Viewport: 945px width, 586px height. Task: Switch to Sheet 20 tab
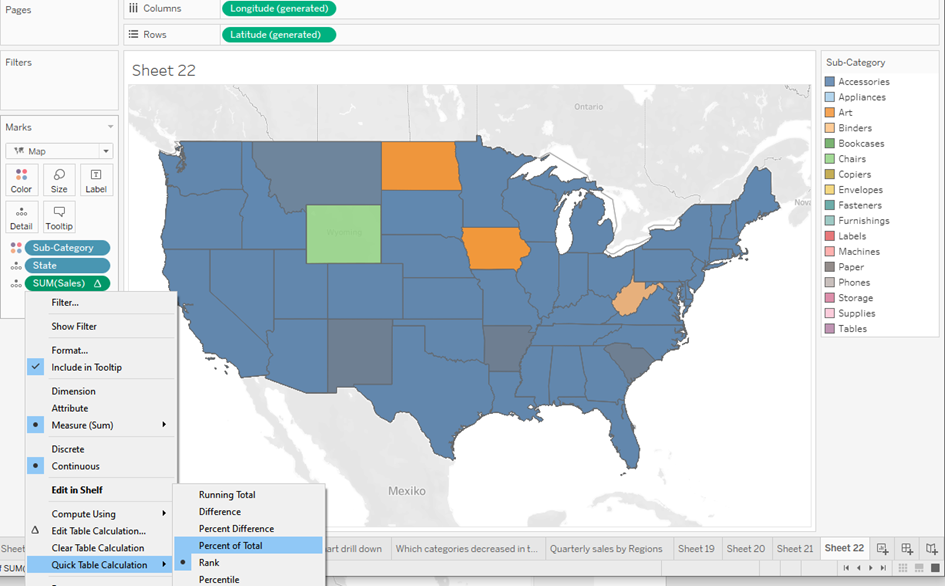tap(746, 549)
